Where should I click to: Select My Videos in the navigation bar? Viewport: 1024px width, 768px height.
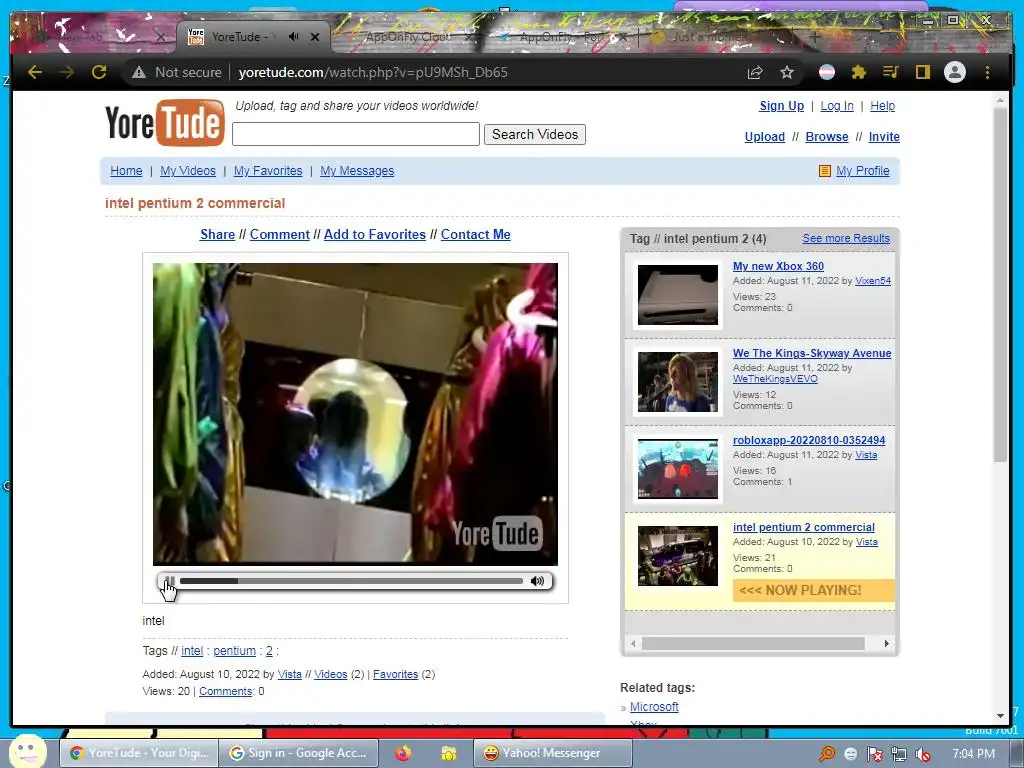coord(187,170)
